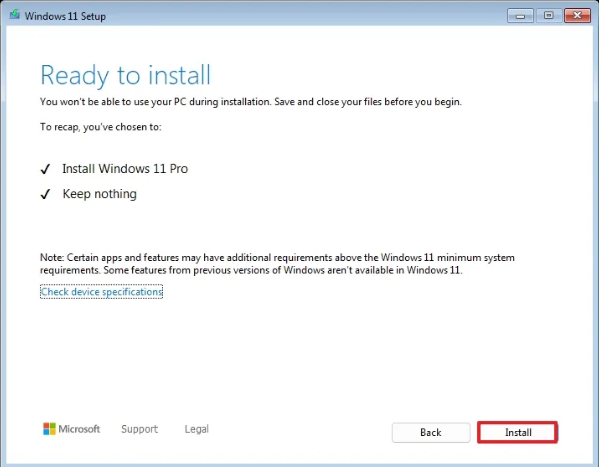This screenshot has width=599, height=467.
Task: Minimize the Windows 11 Setup window
Action: (520, 16)
